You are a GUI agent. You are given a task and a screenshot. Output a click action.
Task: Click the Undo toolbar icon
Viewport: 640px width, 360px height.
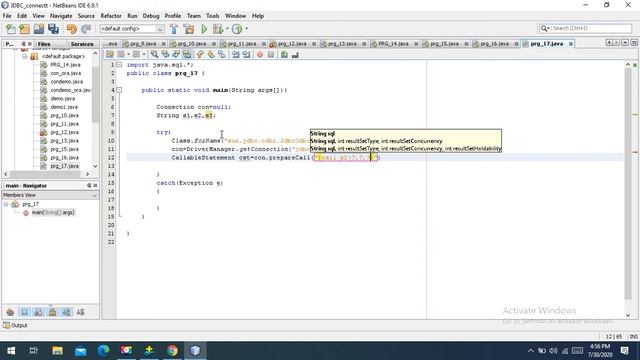(72, 29)
